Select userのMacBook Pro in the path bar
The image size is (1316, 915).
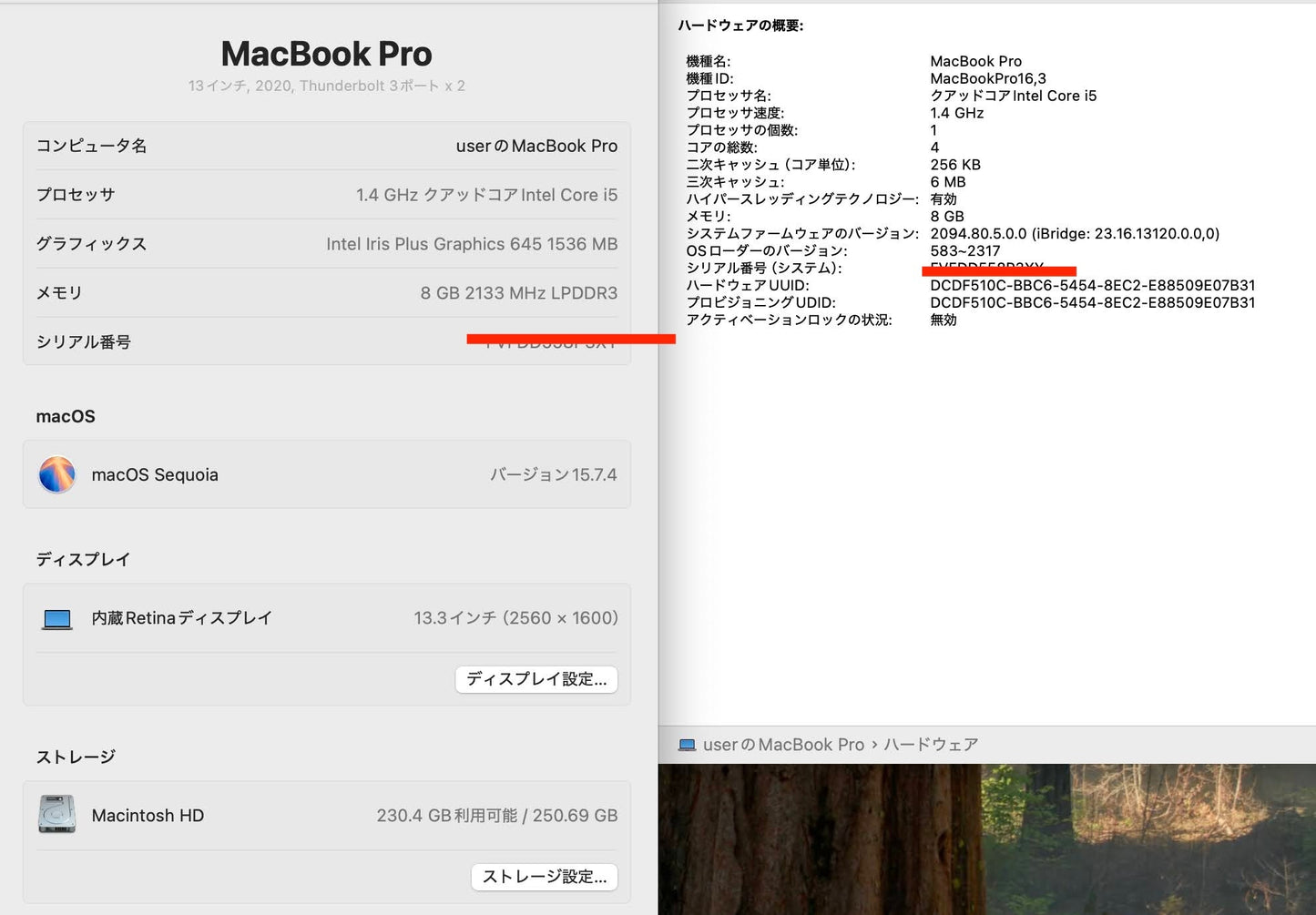[783, 745]
